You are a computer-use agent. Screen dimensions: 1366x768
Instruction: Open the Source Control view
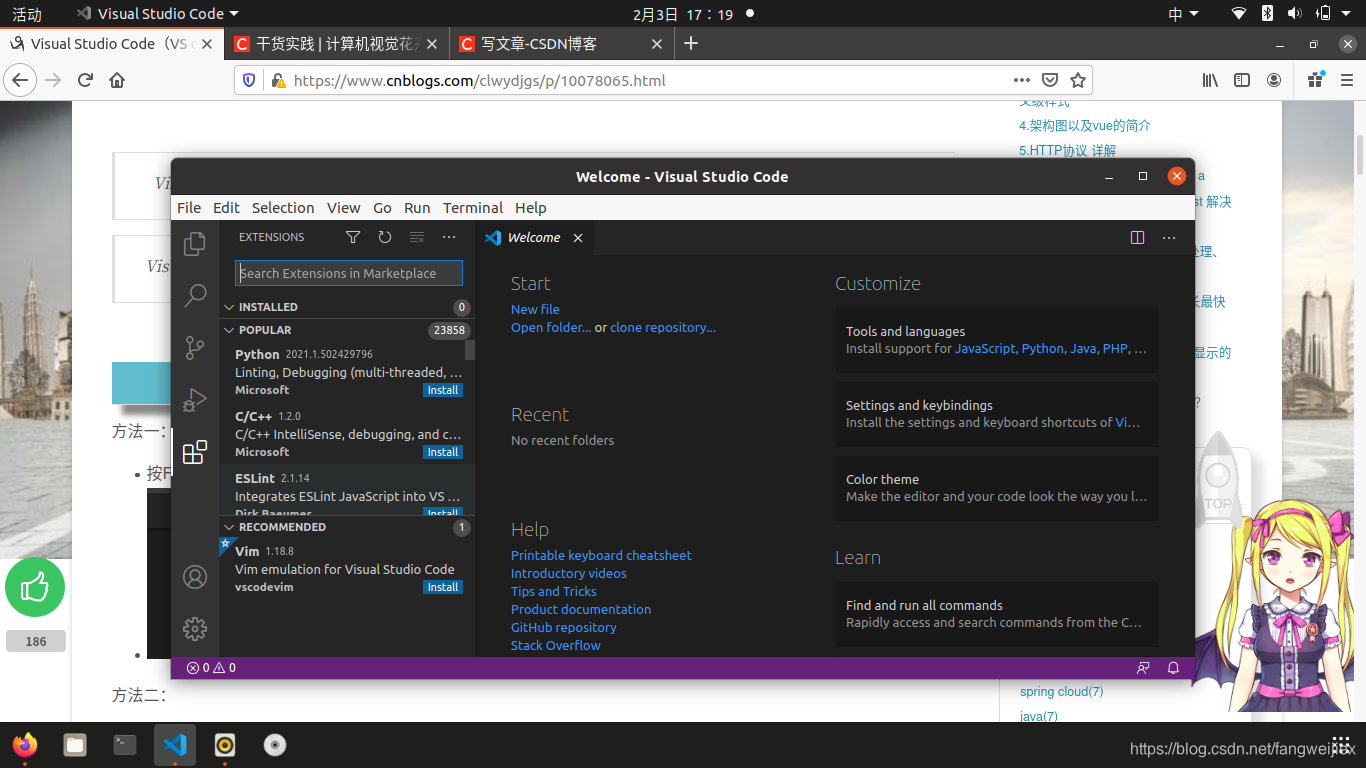[x=195, y=347]
